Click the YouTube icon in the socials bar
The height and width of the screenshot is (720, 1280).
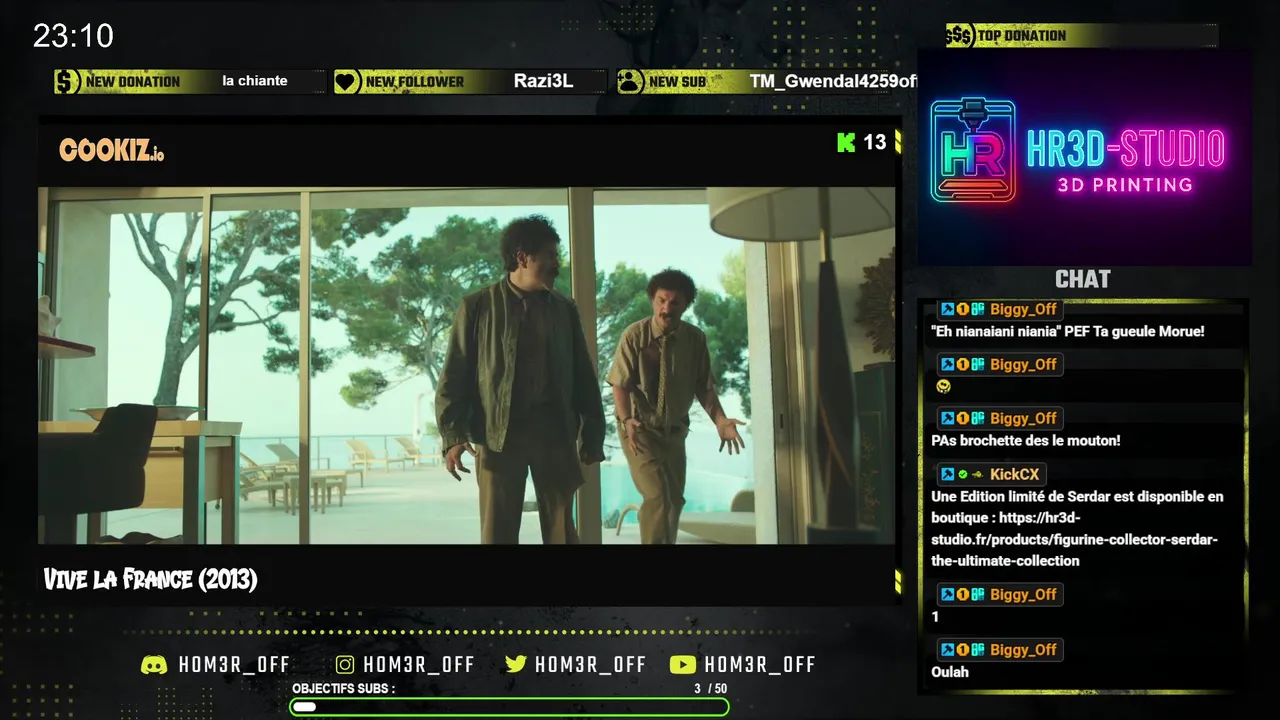pos(683,665)
